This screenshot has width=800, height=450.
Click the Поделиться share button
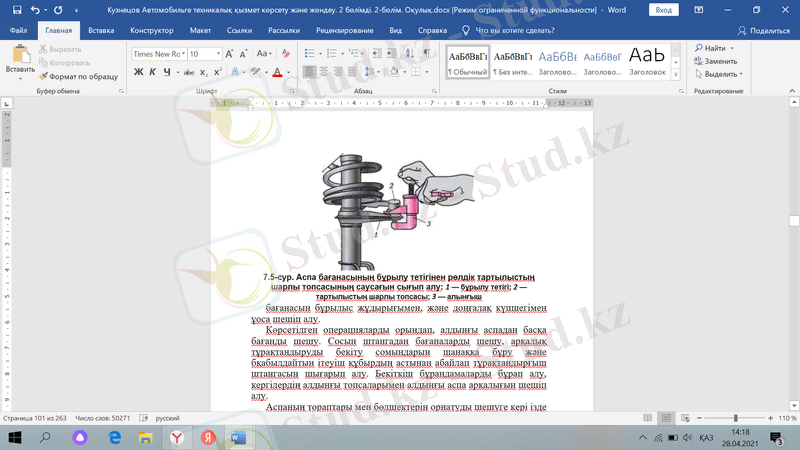click(x=765, y=30)
